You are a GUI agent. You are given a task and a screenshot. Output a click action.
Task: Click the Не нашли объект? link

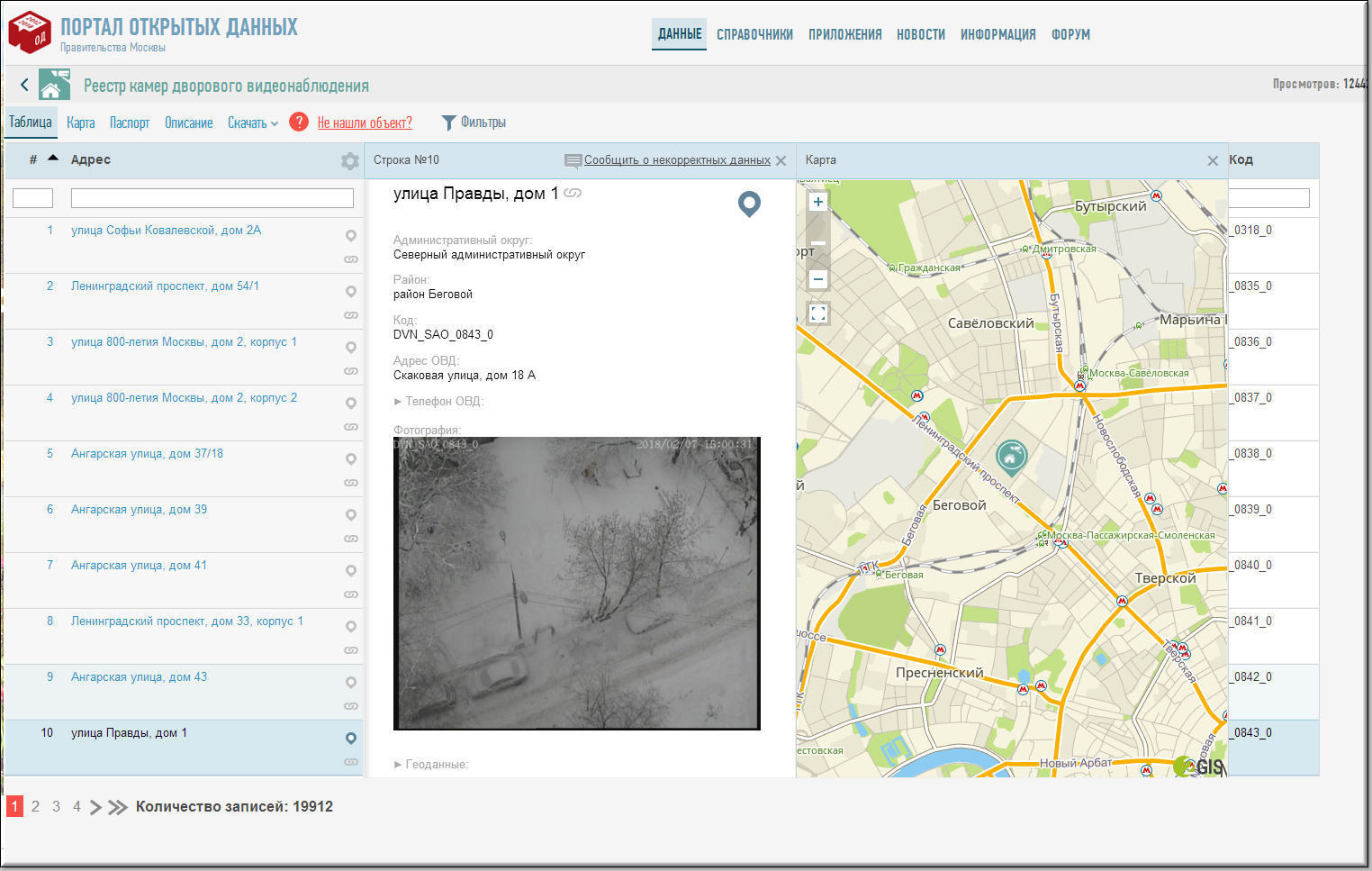(365, 123)
